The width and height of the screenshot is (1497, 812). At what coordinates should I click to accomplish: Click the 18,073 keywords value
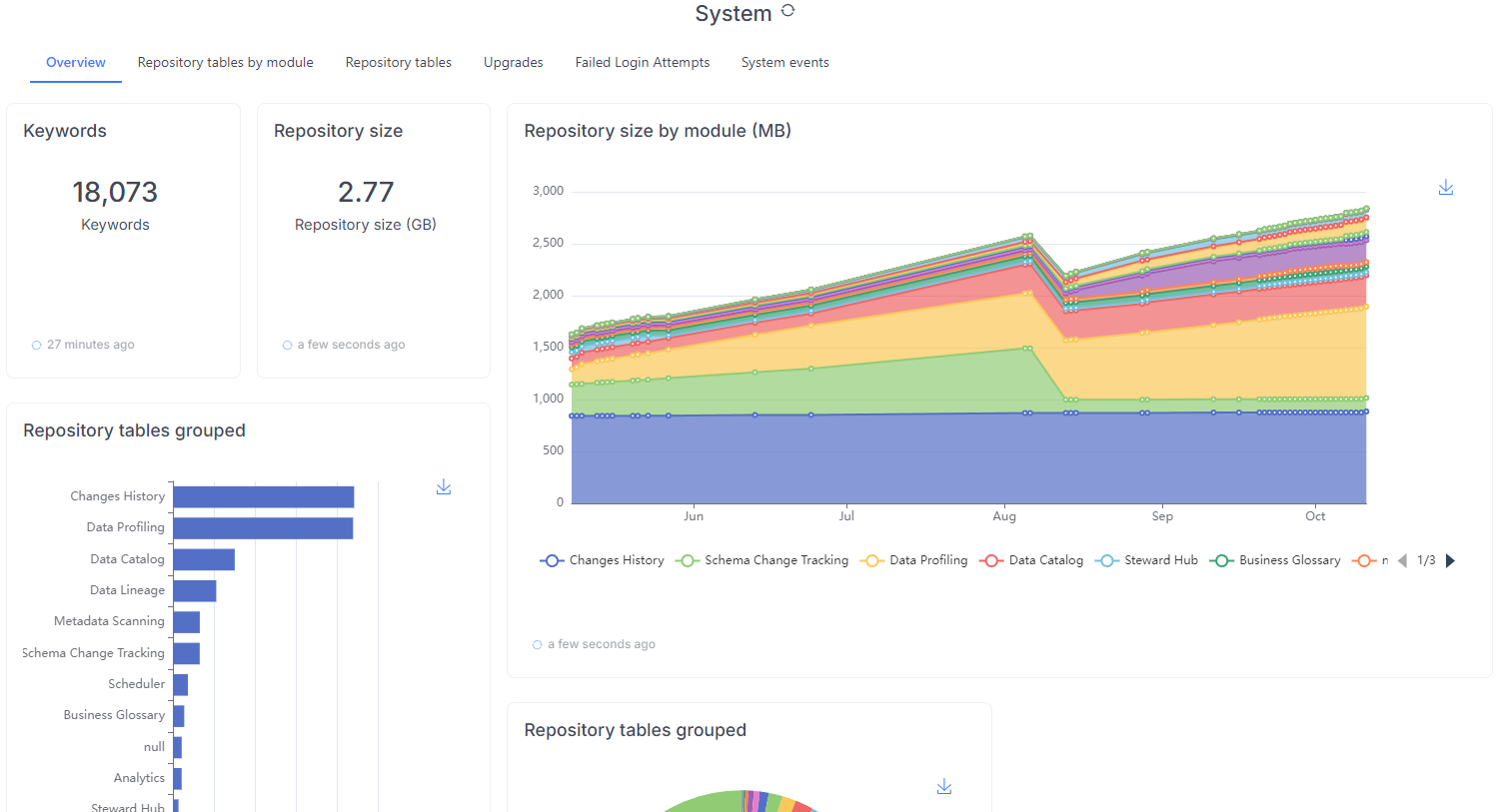[x=115, y=192]
